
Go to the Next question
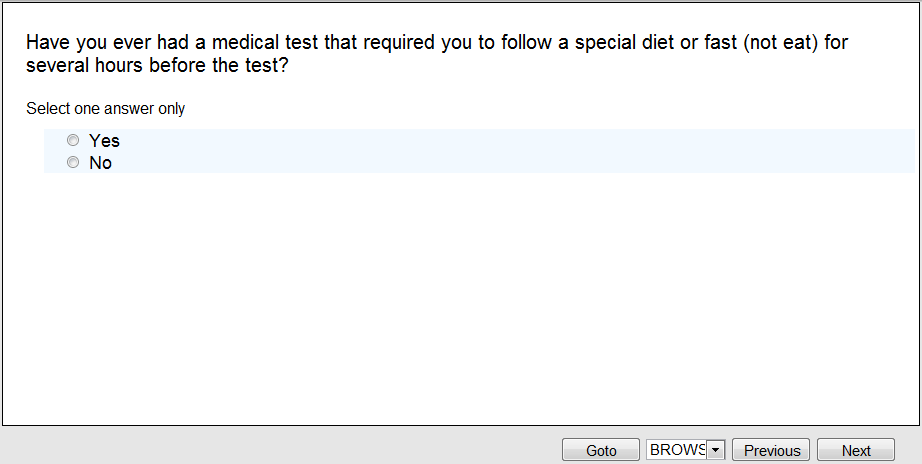[855, 450]
